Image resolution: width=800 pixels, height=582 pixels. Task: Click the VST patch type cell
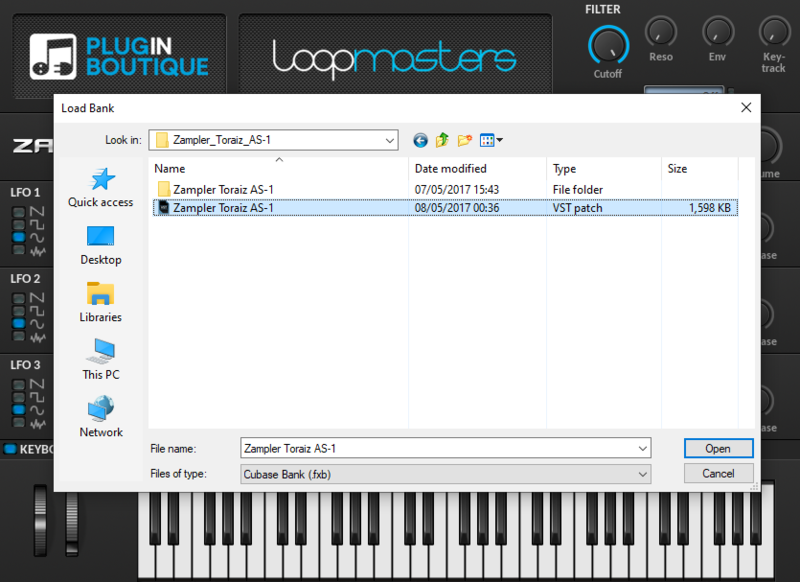pyautogui.click(x=577, y=208)
